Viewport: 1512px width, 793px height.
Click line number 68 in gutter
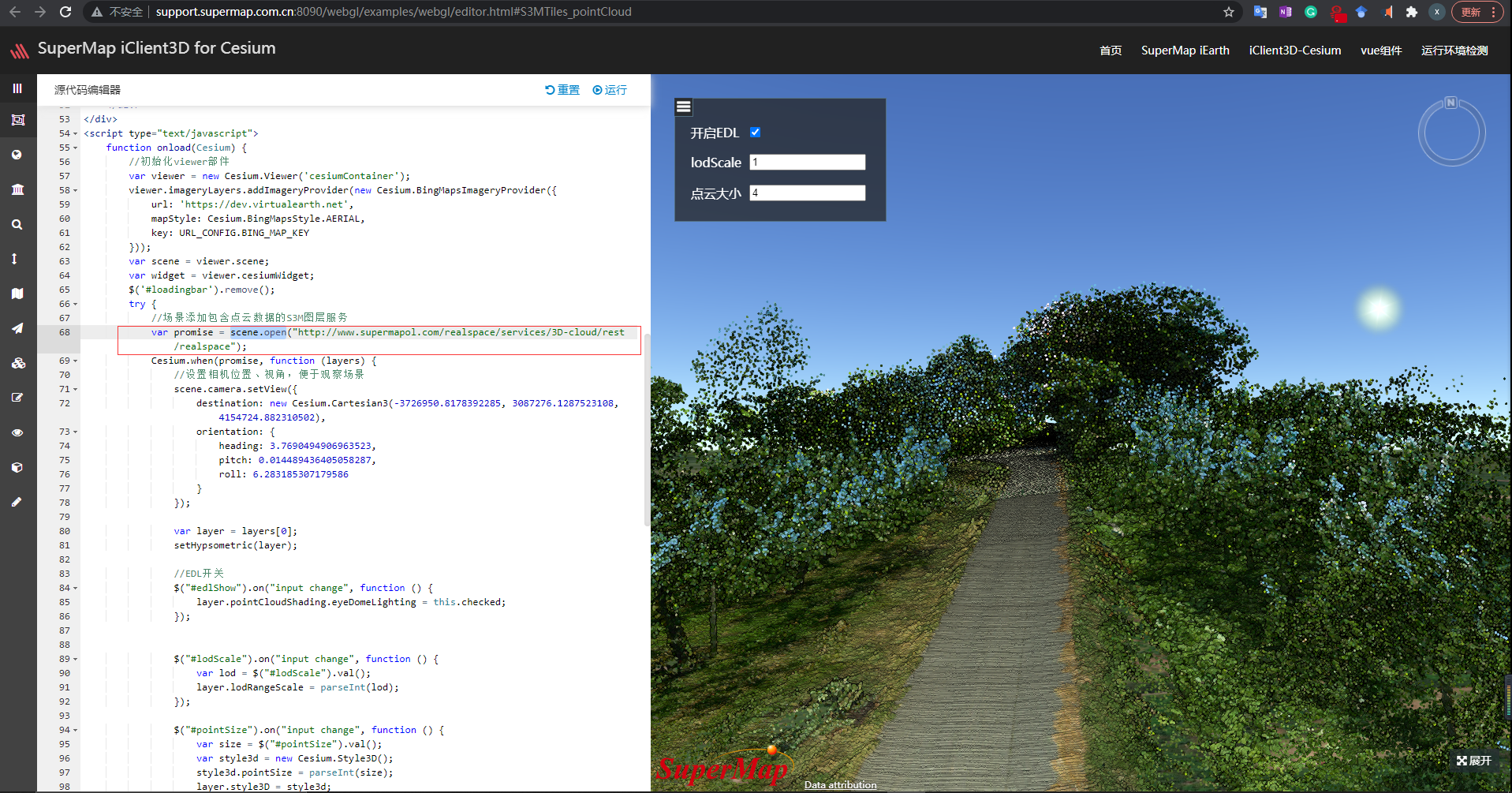(65, 333)
